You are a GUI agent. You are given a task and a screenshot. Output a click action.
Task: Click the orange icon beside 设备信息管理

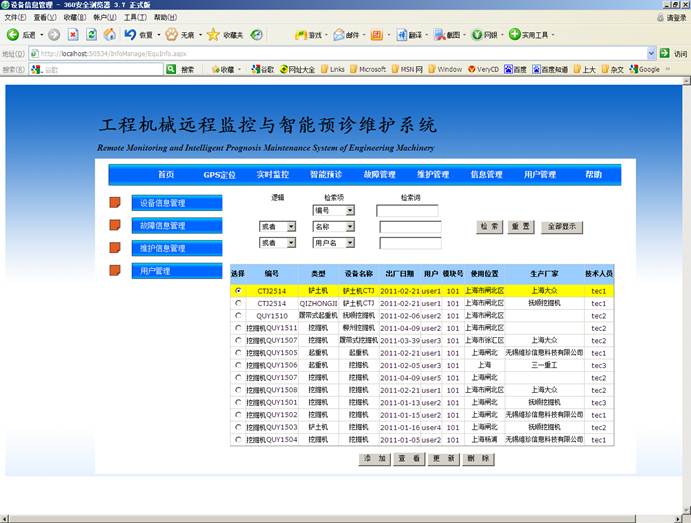pyautogui.click(x=115, y=203)
